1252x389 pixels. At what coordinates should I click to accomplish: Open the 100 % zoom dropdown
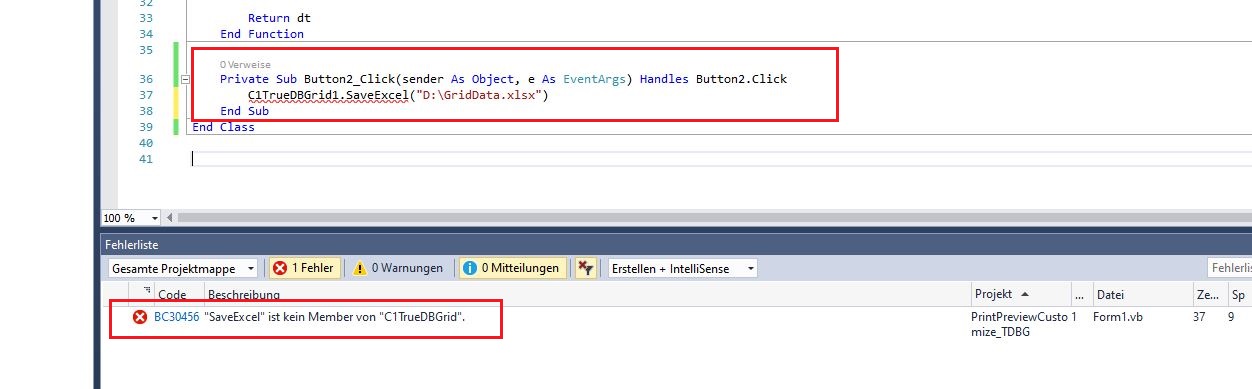tap(131, 217)
